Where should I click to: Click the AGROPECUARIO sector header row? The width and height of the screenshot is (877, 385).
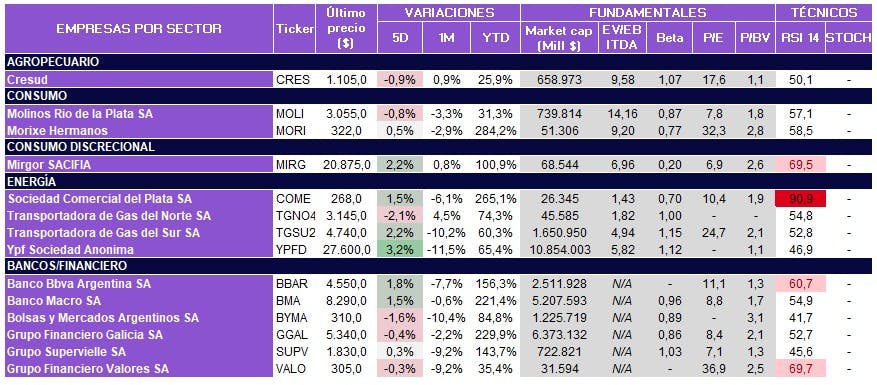(x=438, y=62)
